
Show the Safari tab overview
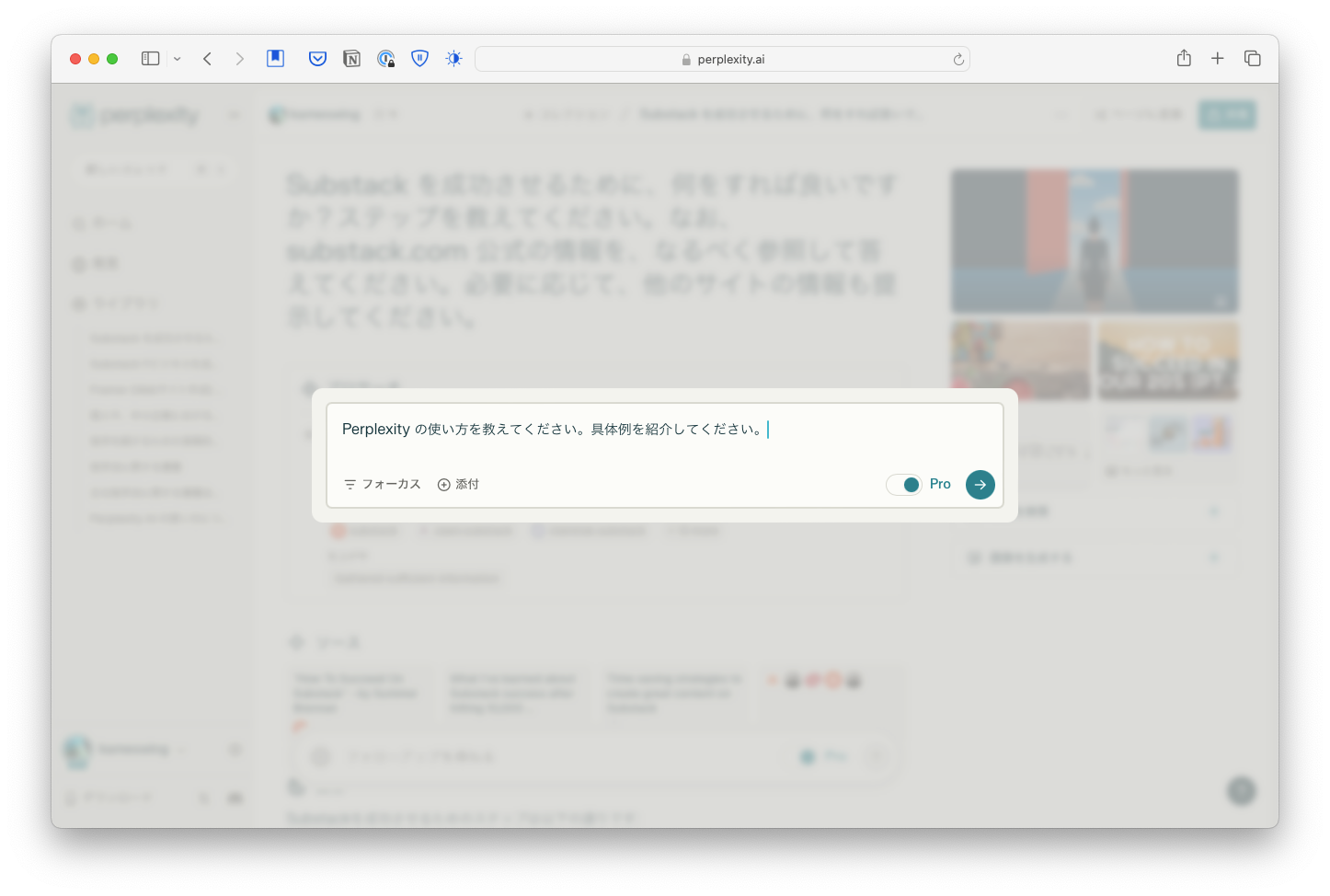[x=1252, y=59]
